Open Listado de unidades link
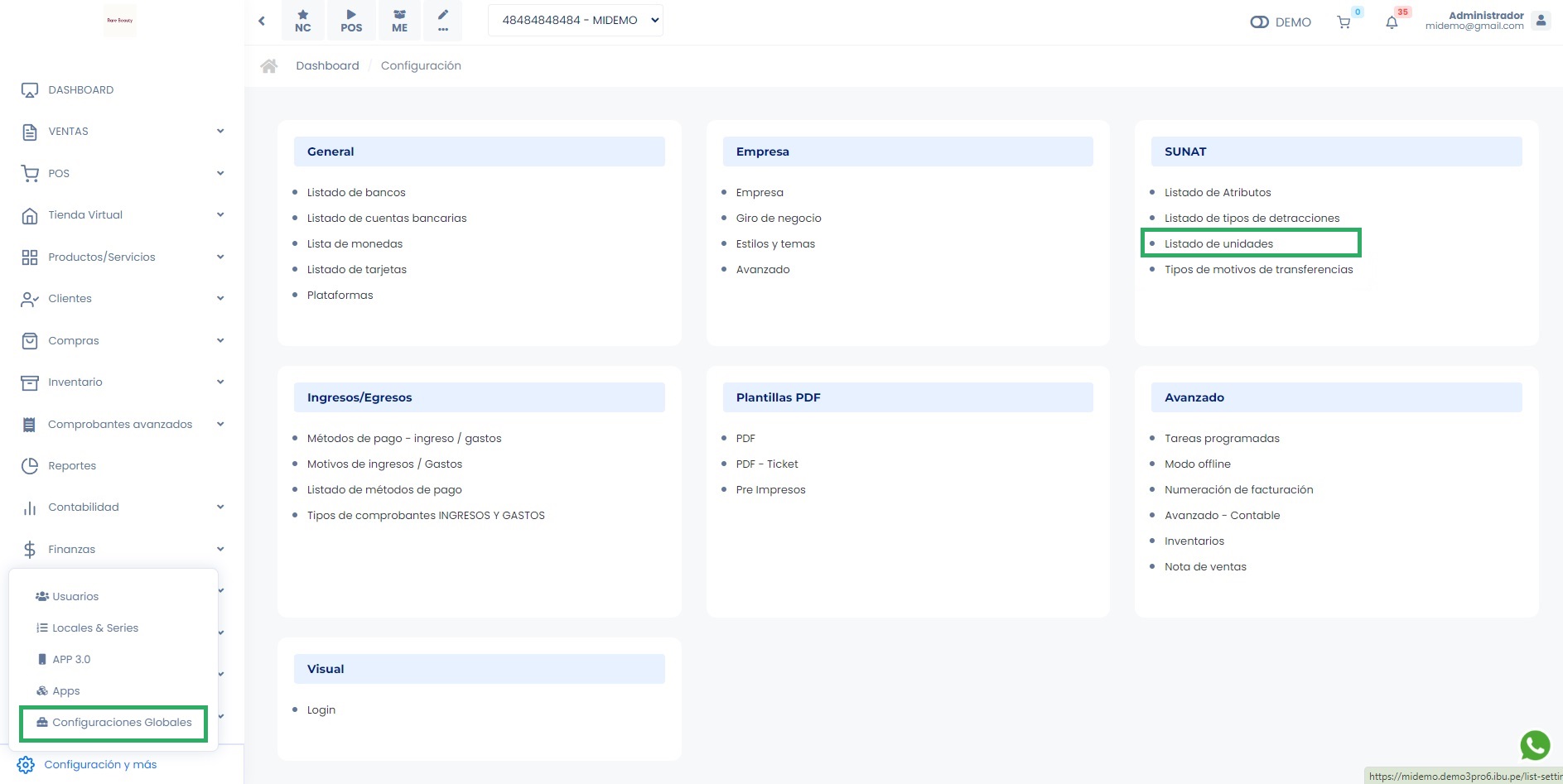 (1218, 244)
